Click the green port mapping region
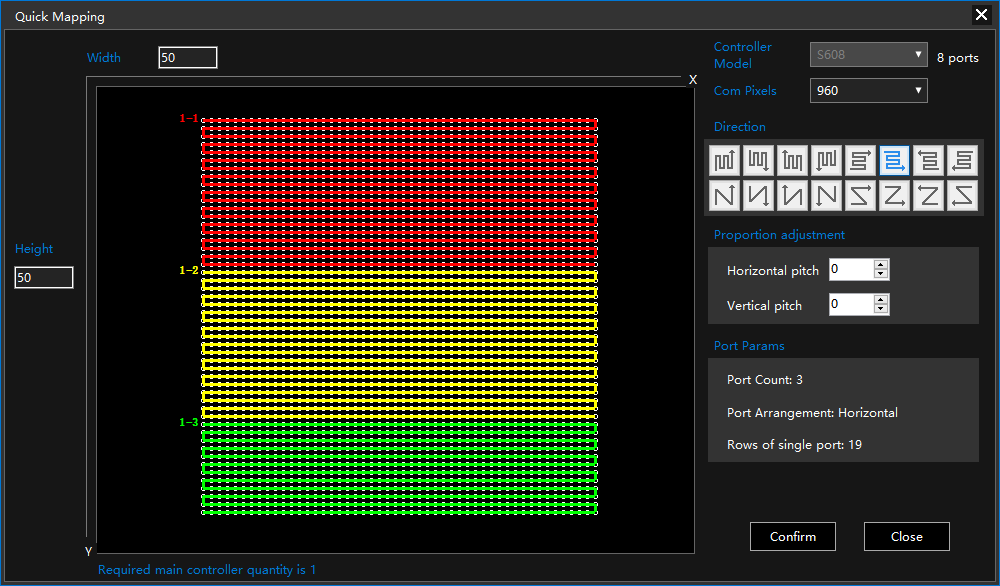 pyautogui.click(x=399, y=468)
